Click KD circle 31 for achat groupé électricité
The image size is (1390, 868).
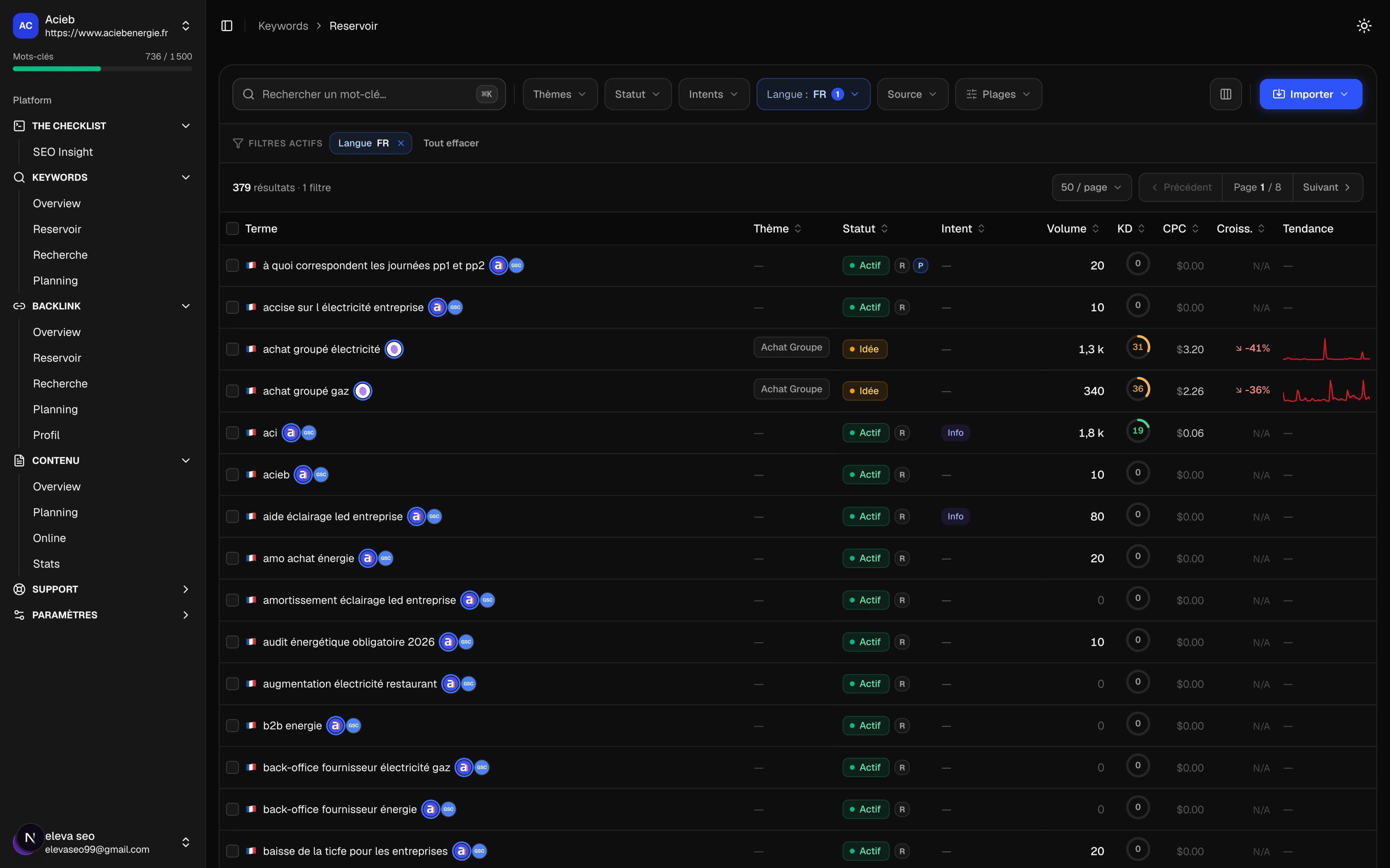[x=1137, y=347]
